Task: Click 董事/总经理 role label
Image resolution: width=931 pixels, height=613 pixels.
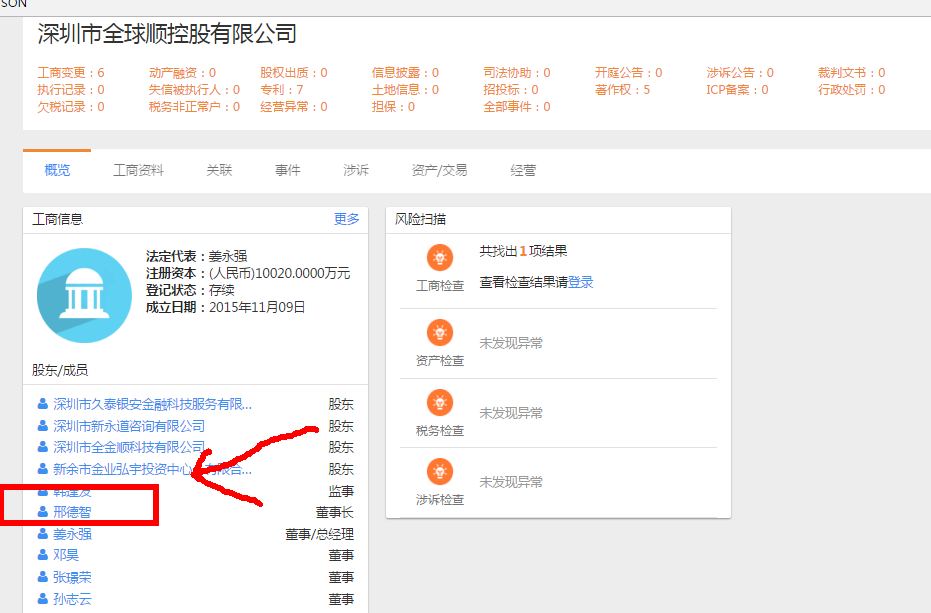Action: click(x=319, y=534)
